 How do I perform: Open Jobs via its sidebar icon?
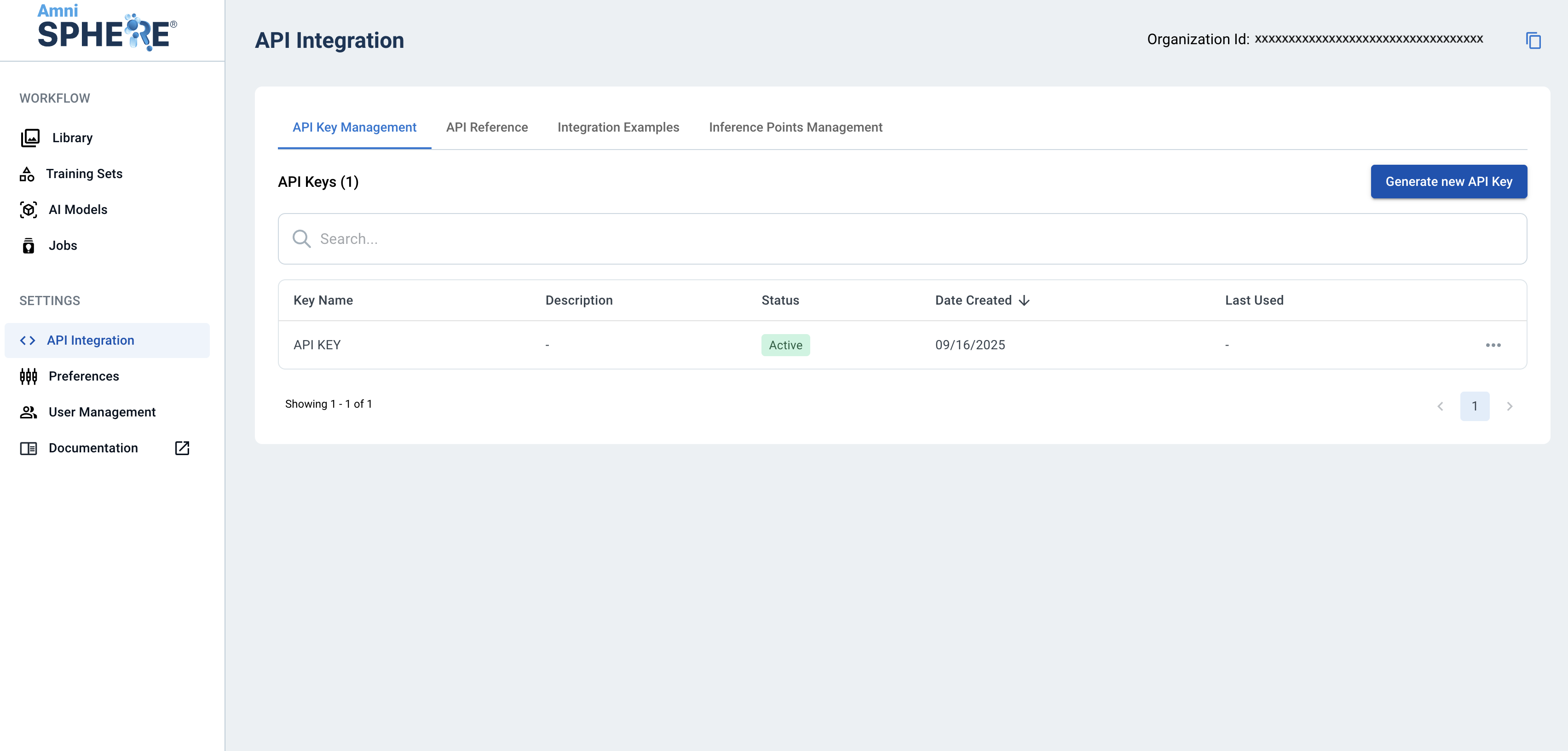point(29,245)
